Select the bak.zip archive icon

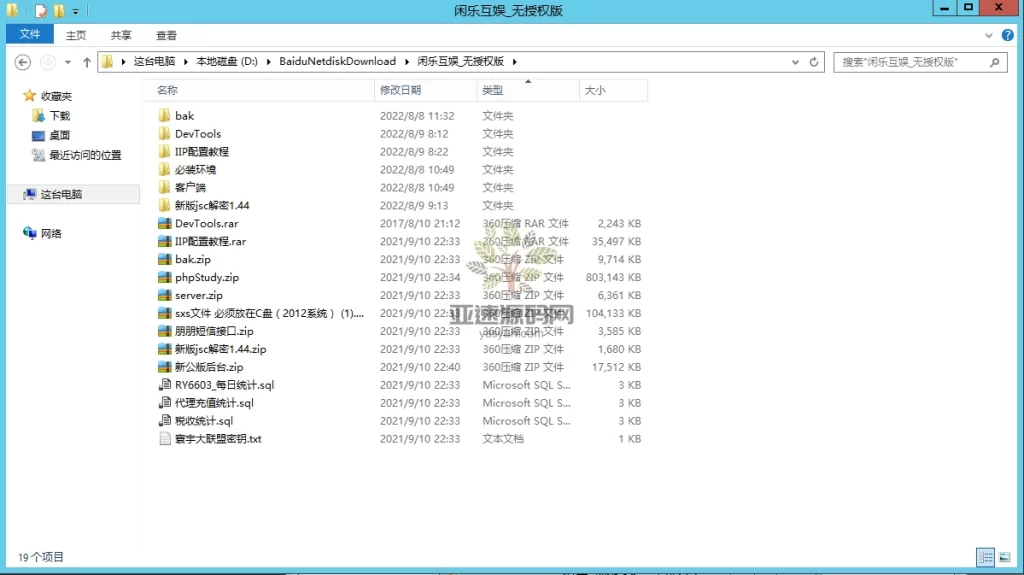click(165, 259)
